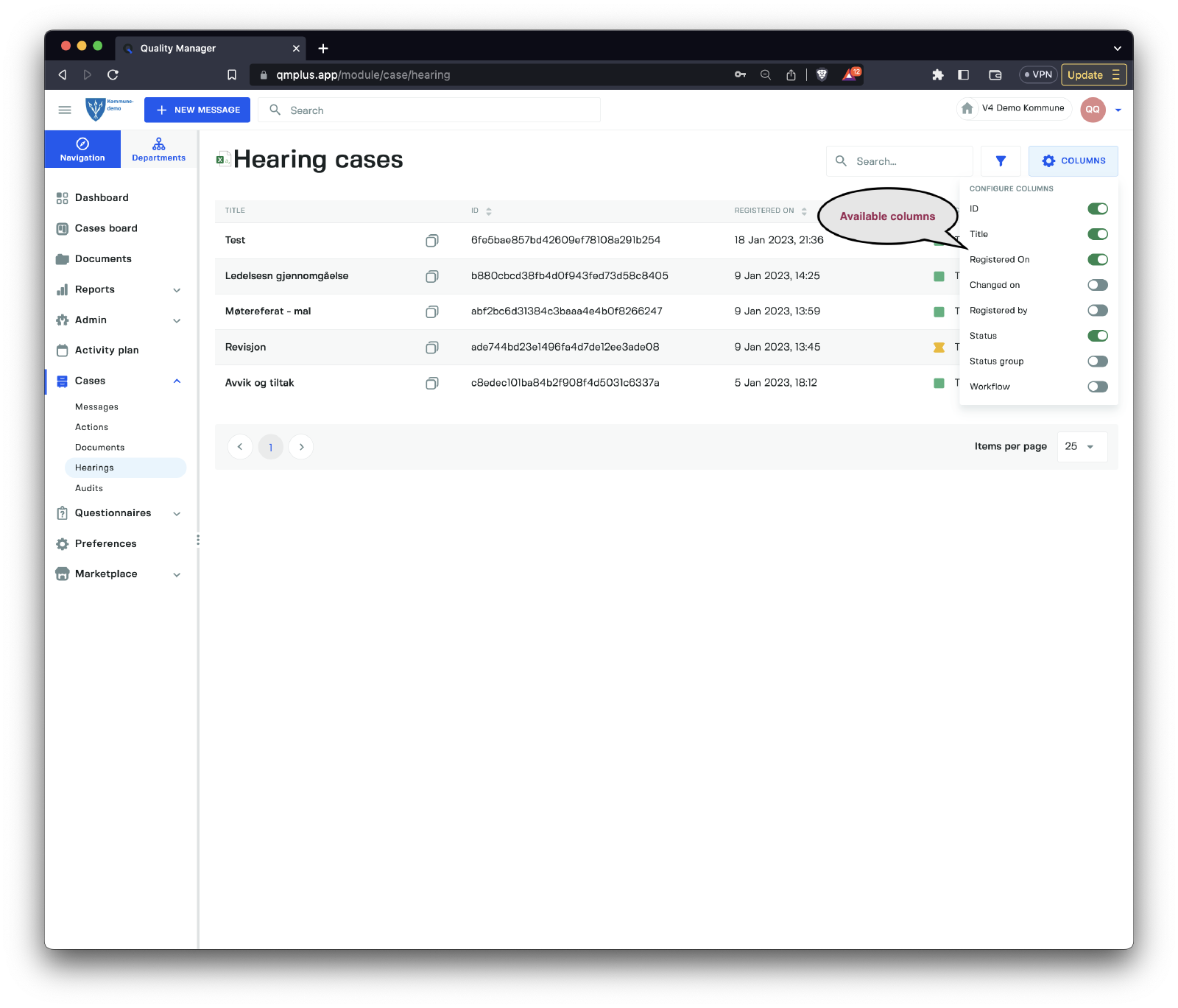Click the filter funnel icon
Screen dimensions: 1178x1008
point(1001,161)
